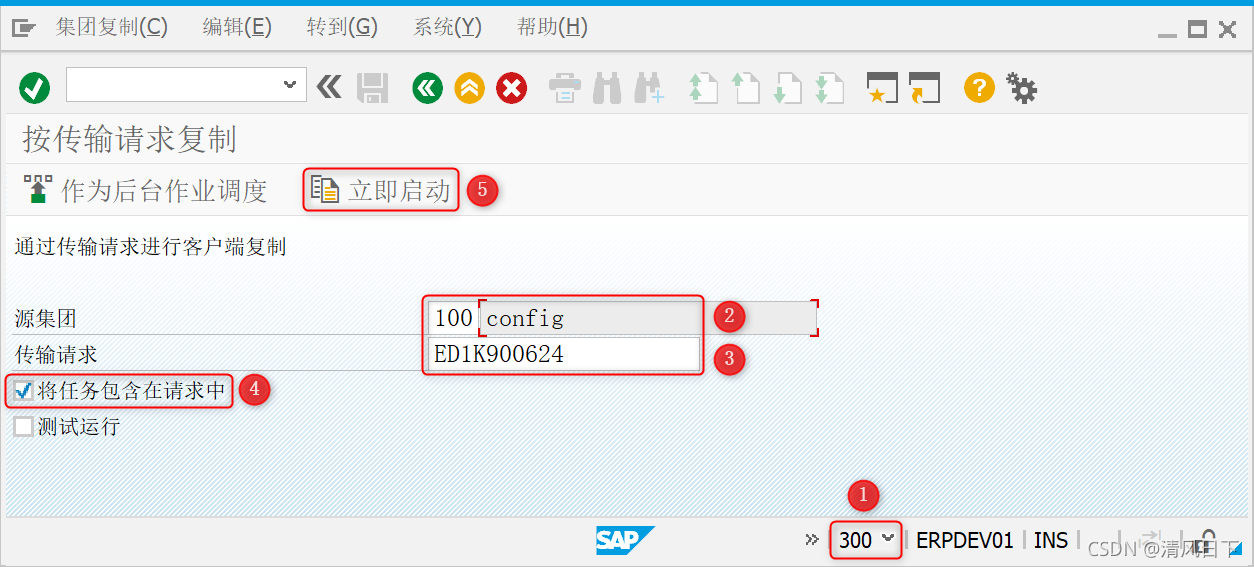Enable the 测试运行 checkbox
1254x567 pixels.
click(23, 427)
